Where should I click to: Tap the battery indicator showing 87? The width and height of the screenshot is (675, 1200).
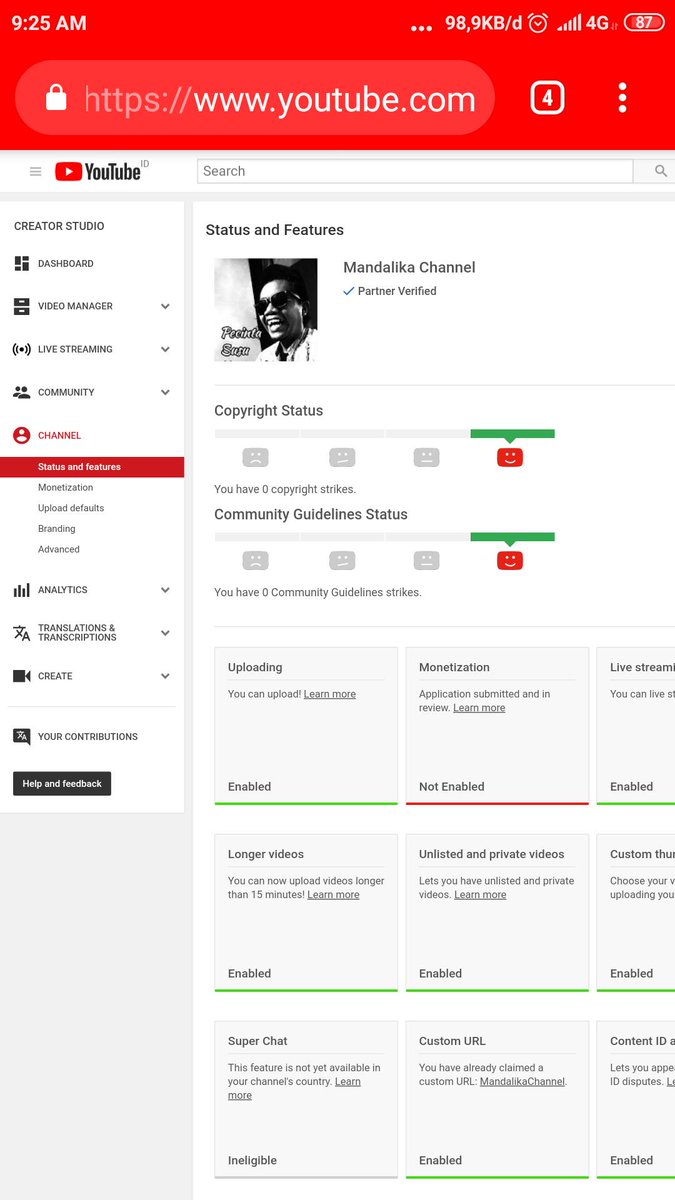(x=644, y=23)
